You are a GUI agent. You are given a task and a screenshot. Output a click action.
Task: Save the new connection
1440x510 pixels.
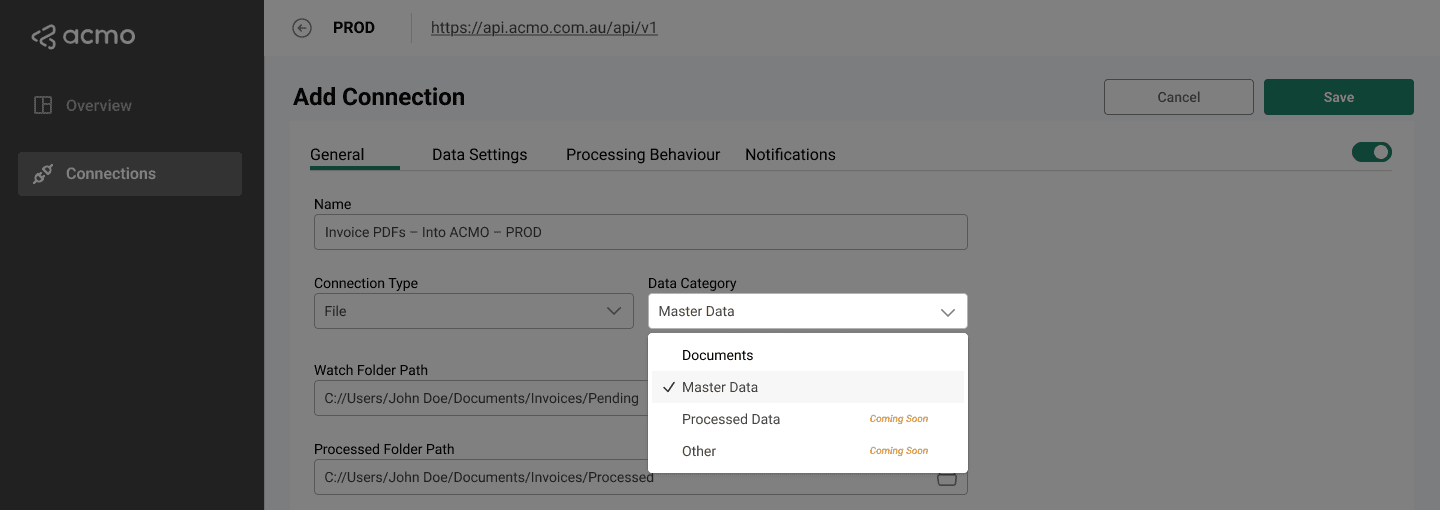coord(1339,97)
